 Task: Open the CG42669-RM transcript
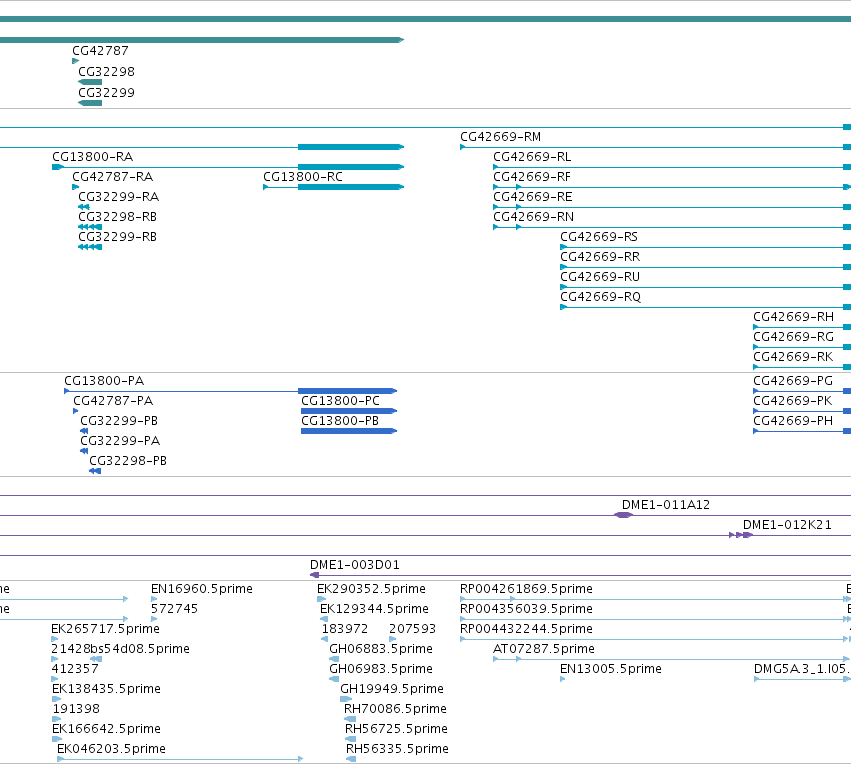coord(501,137)
